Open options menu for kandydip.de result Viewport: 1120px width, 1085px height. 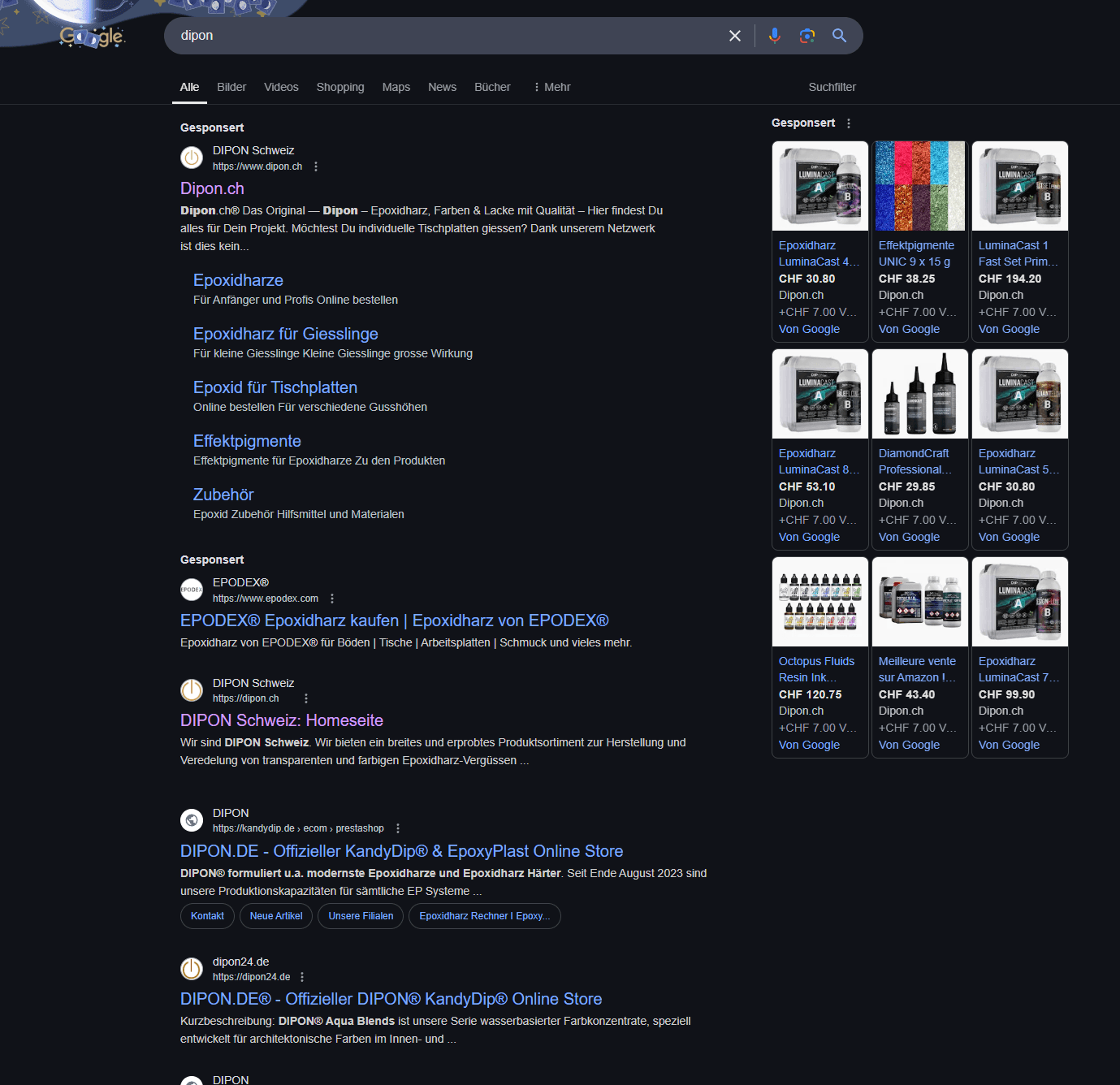click(398, 828)
